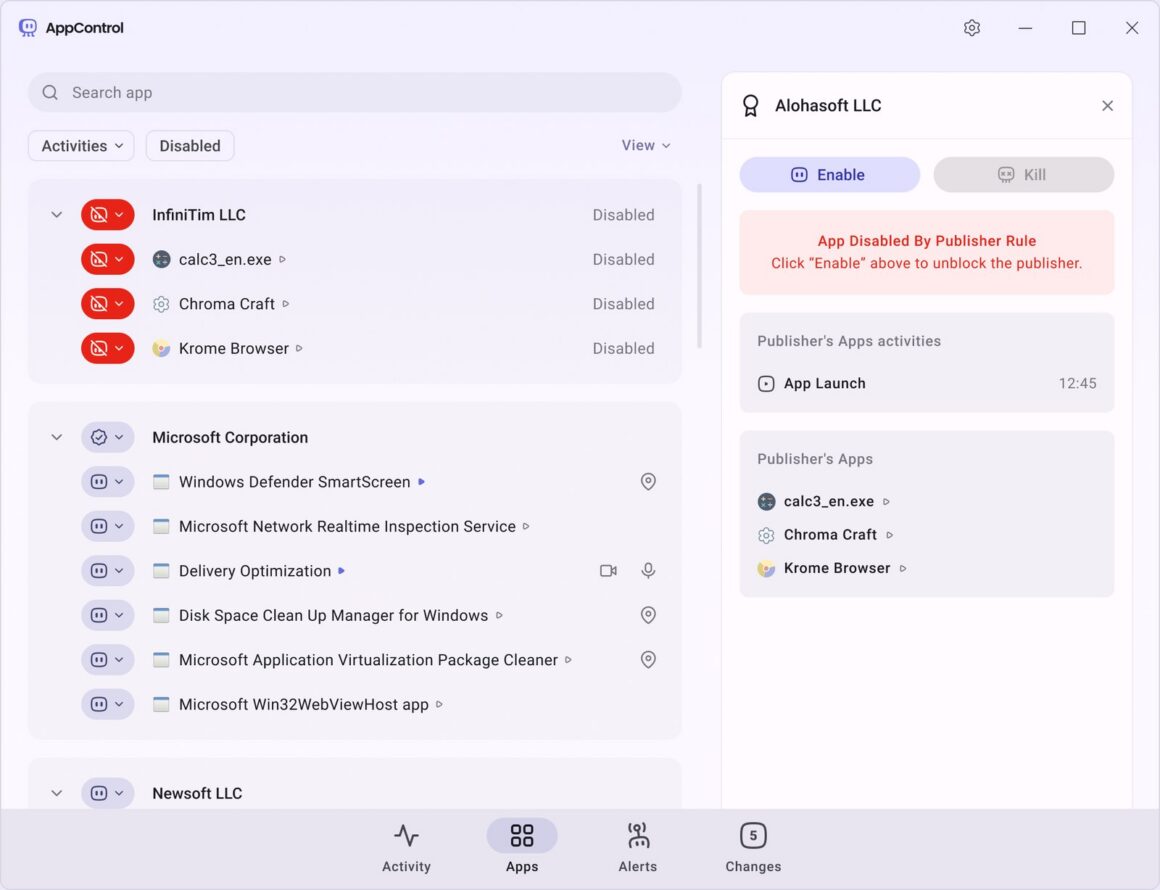
Task: Toggle control for Windows Defender SmartScreen
Action: [107, 482]
